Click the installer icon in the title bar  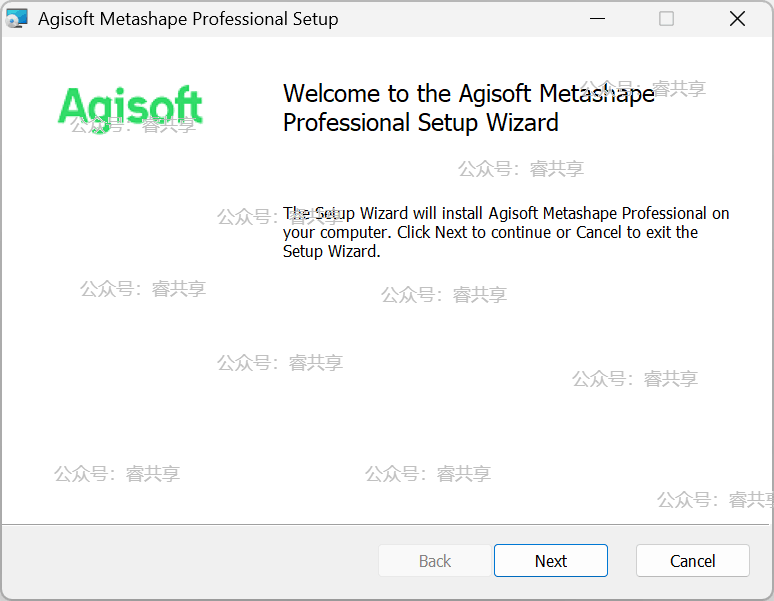(x=17, y=19)
